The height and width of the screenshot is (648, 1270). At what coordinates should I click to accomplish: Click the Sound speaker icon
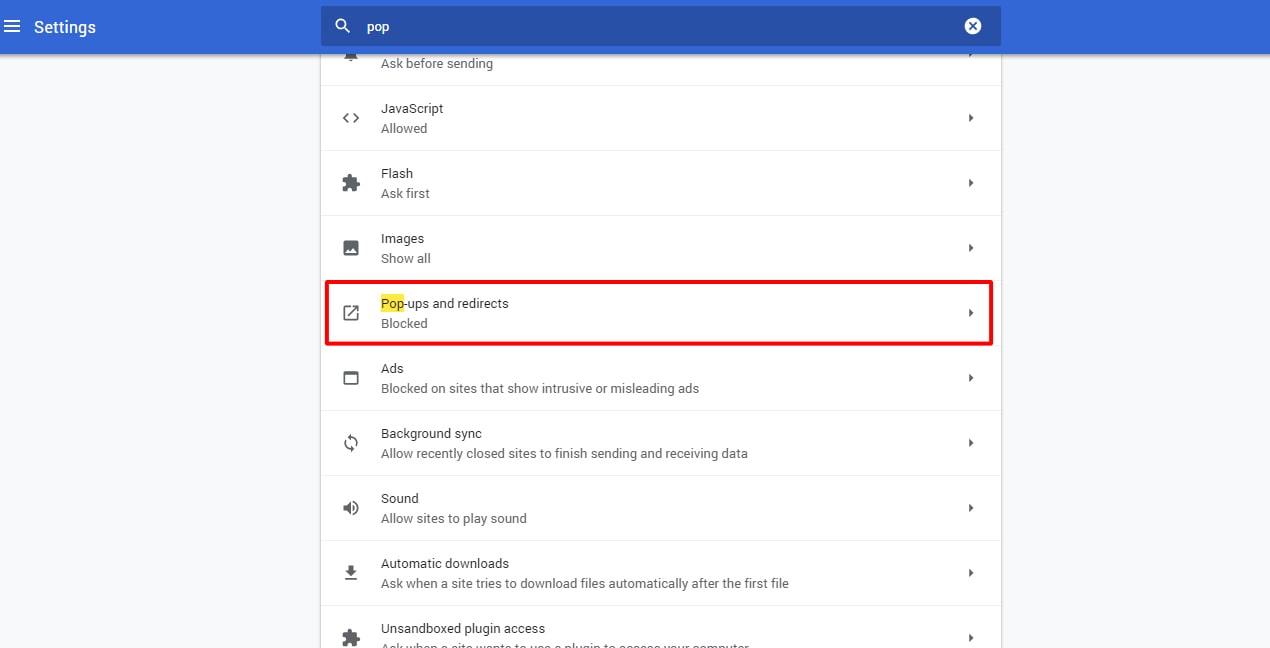pos(351,507)
